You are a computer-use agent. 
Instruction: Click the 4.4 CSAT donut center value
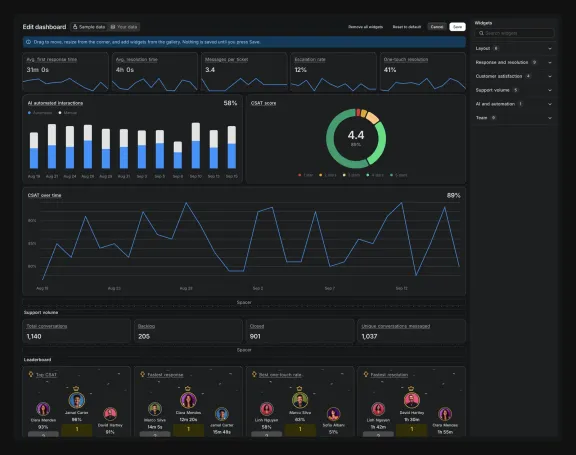point(356,135)
